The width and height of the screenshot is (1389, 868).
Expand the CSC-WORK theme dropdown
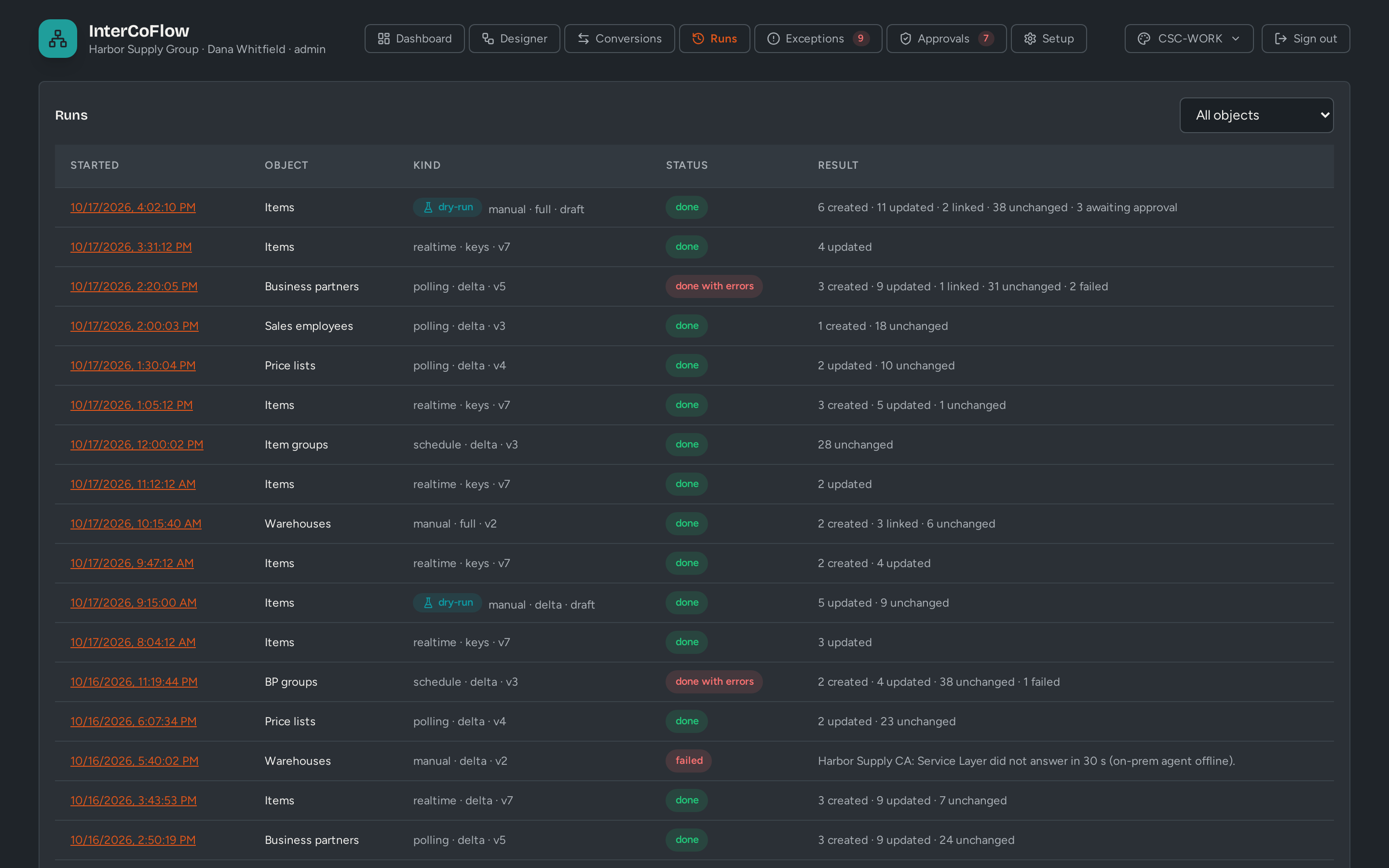coord(1189,39)
